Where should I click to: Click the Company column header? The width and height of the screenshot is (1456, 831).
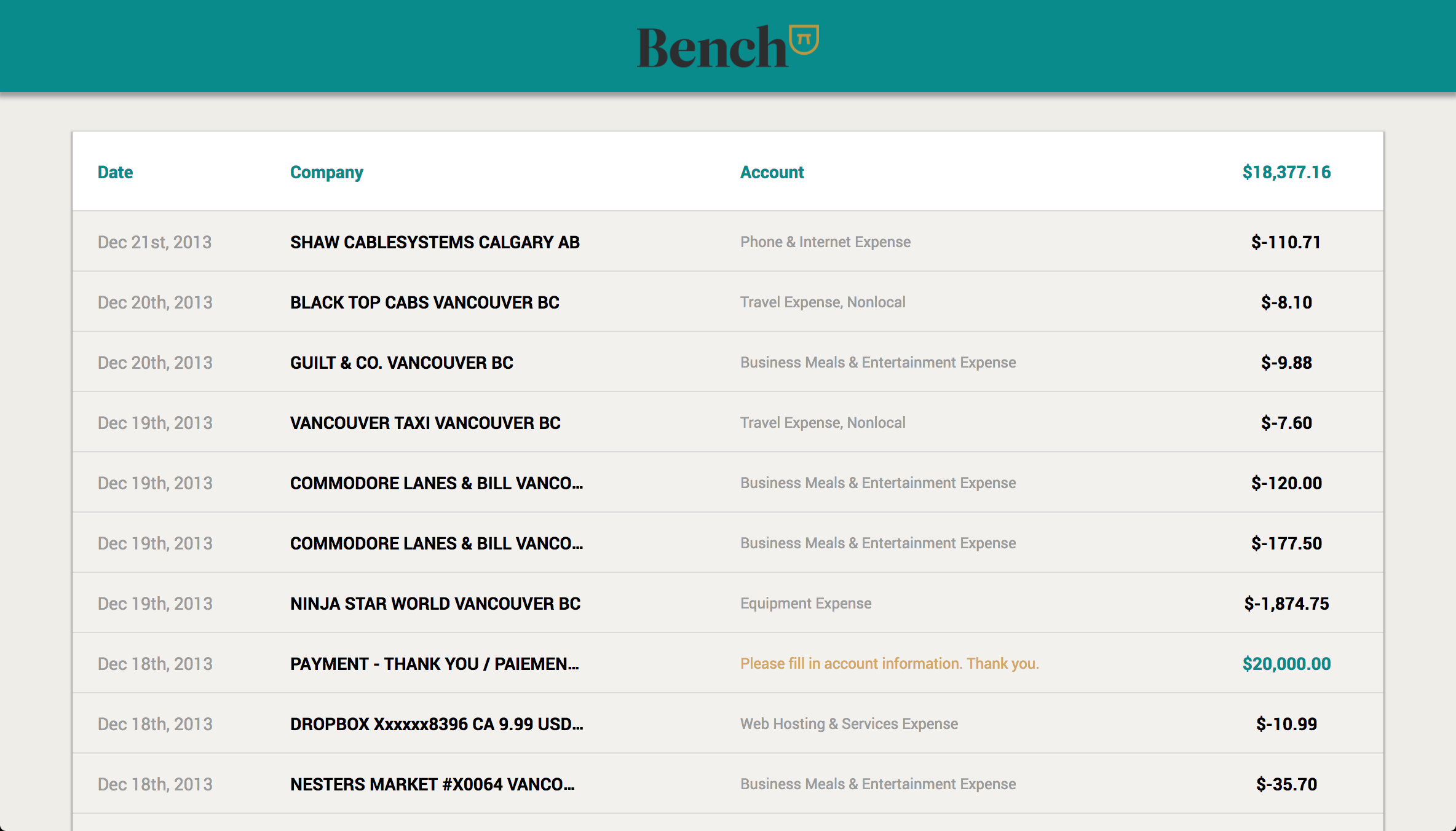326,172
